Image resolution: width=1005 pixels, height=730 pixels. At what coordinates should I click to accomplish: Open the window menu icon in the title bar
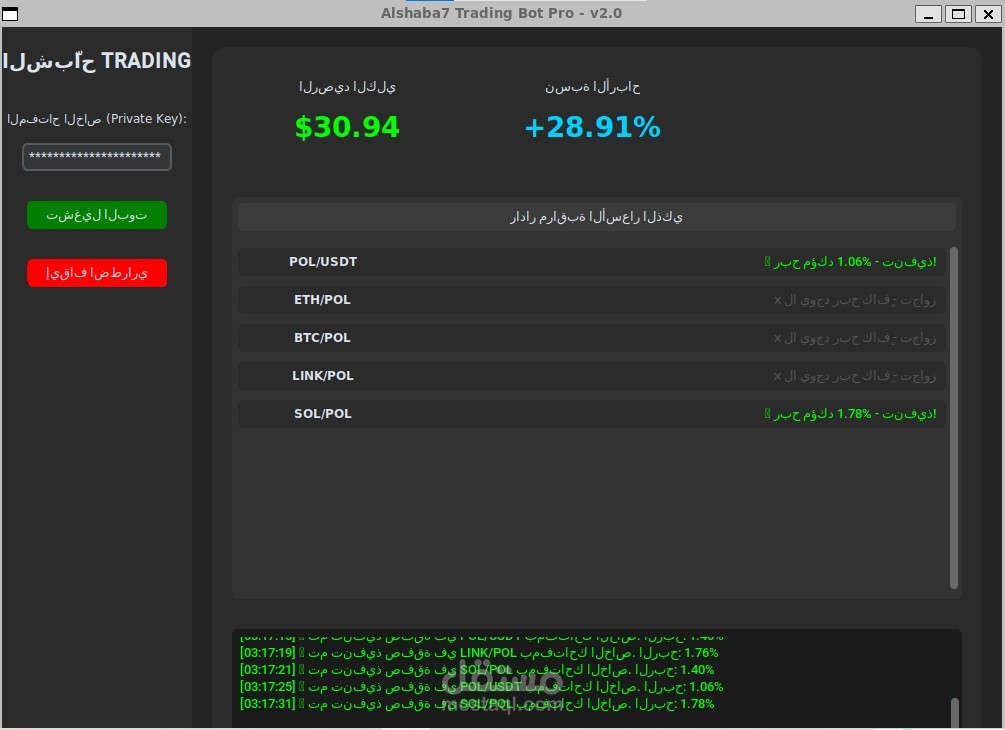point(10,13)
